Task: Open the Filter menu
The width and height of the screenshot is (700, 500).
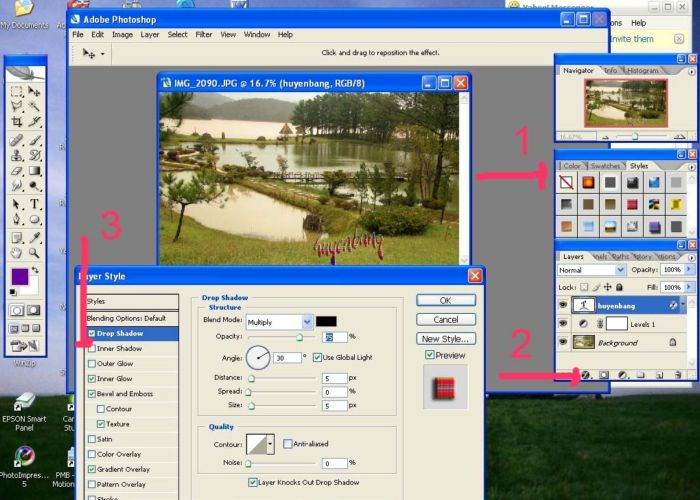Action: click(x=204, y=34)
